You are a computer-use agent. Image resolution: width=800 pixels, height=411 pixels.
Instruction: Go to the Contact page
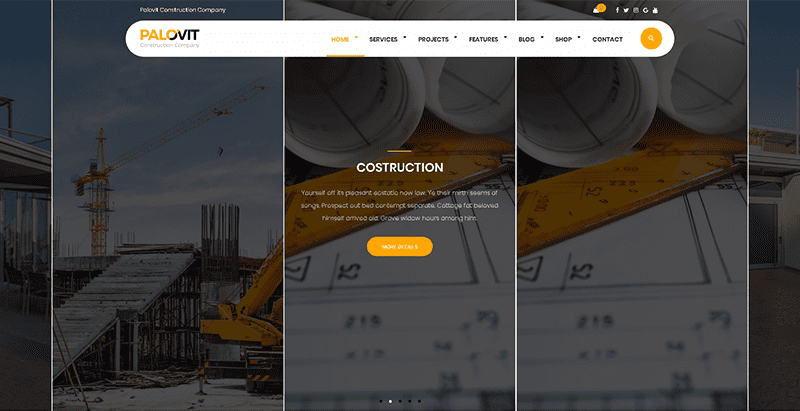pos(607,39)
